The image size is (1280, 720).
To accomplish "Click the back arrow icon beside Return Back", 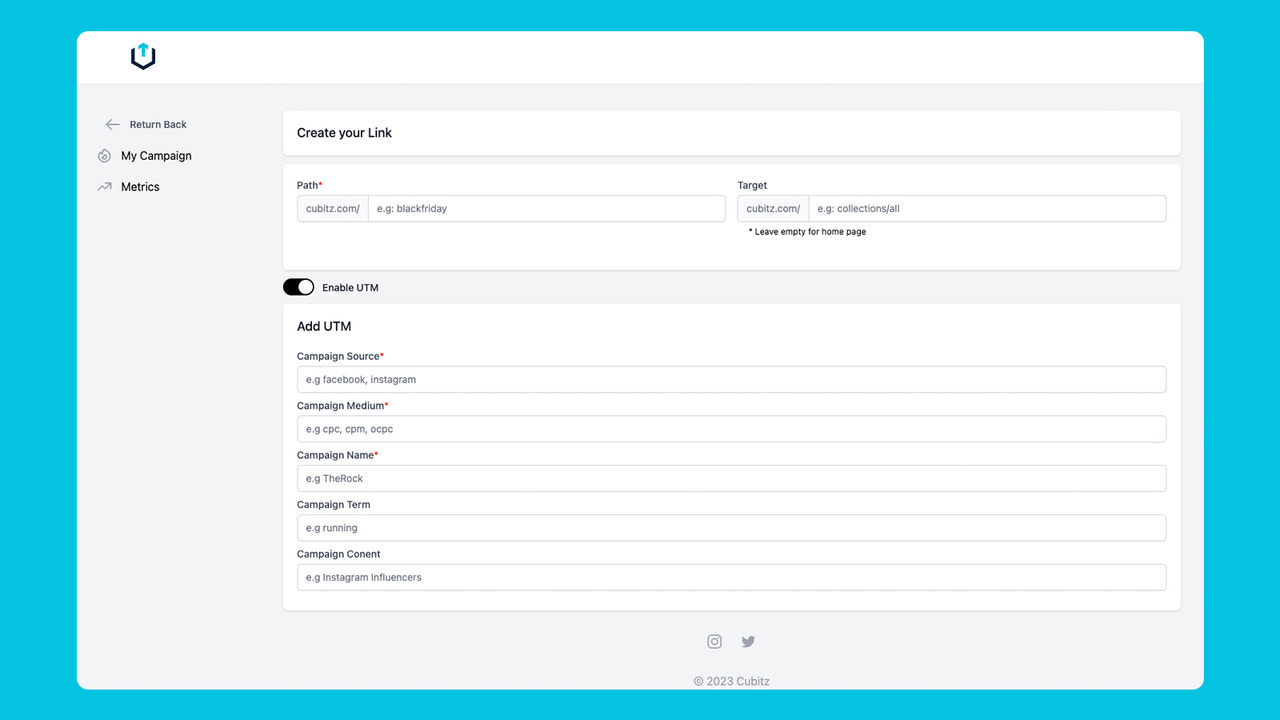I will (x=112, y=124).
